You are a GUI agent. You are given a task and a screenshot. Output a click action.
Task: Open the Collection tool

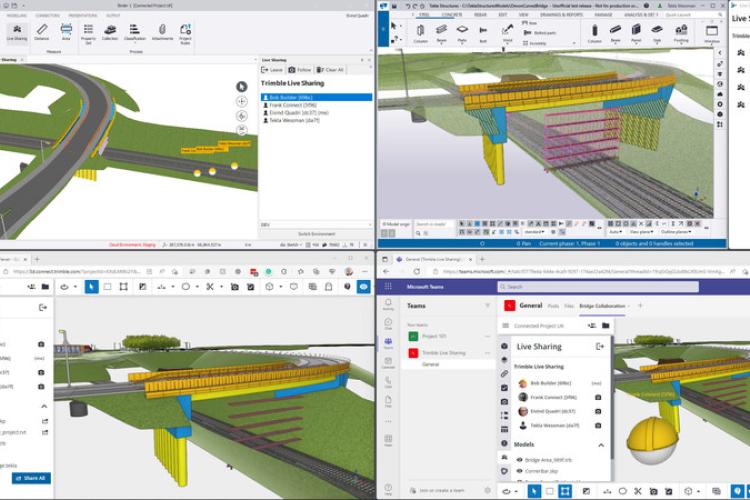click(x=110, y=32)
